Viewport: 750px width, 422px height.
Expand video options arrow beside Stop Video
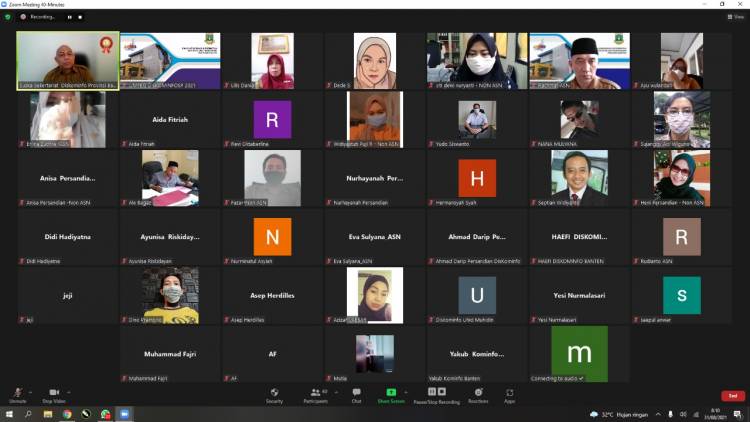coord(71,392)
